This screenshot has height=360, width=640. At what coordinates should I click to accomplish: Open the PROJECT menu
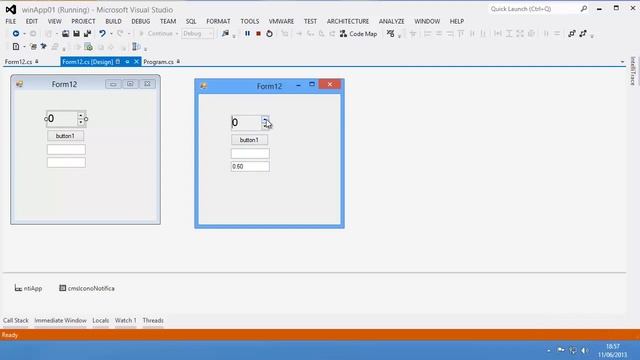[83, 21]
